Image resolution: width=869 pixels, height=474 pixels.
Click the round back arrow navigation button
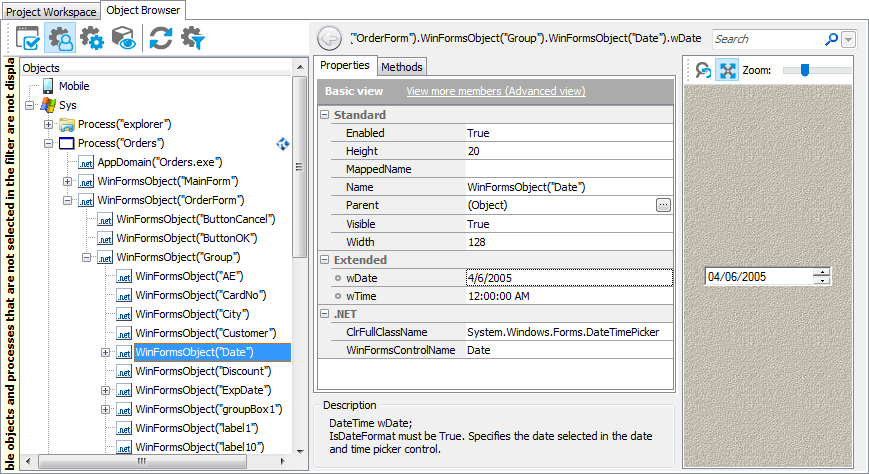(329, 39)
